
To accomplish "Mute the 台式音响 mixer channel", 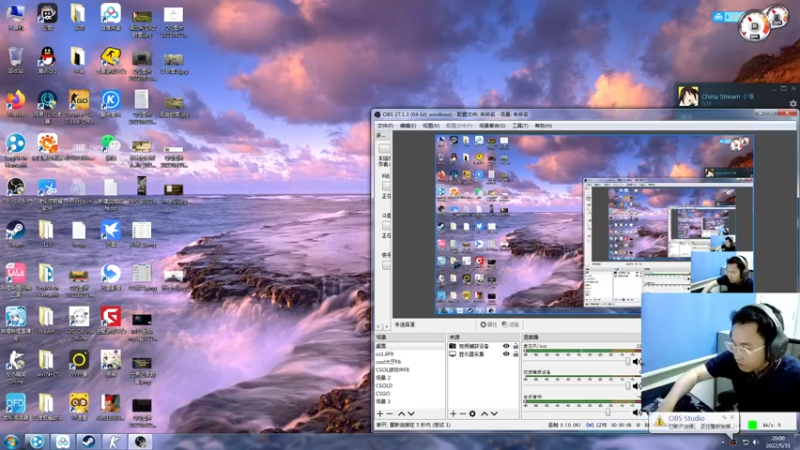I will click(636, 412).
